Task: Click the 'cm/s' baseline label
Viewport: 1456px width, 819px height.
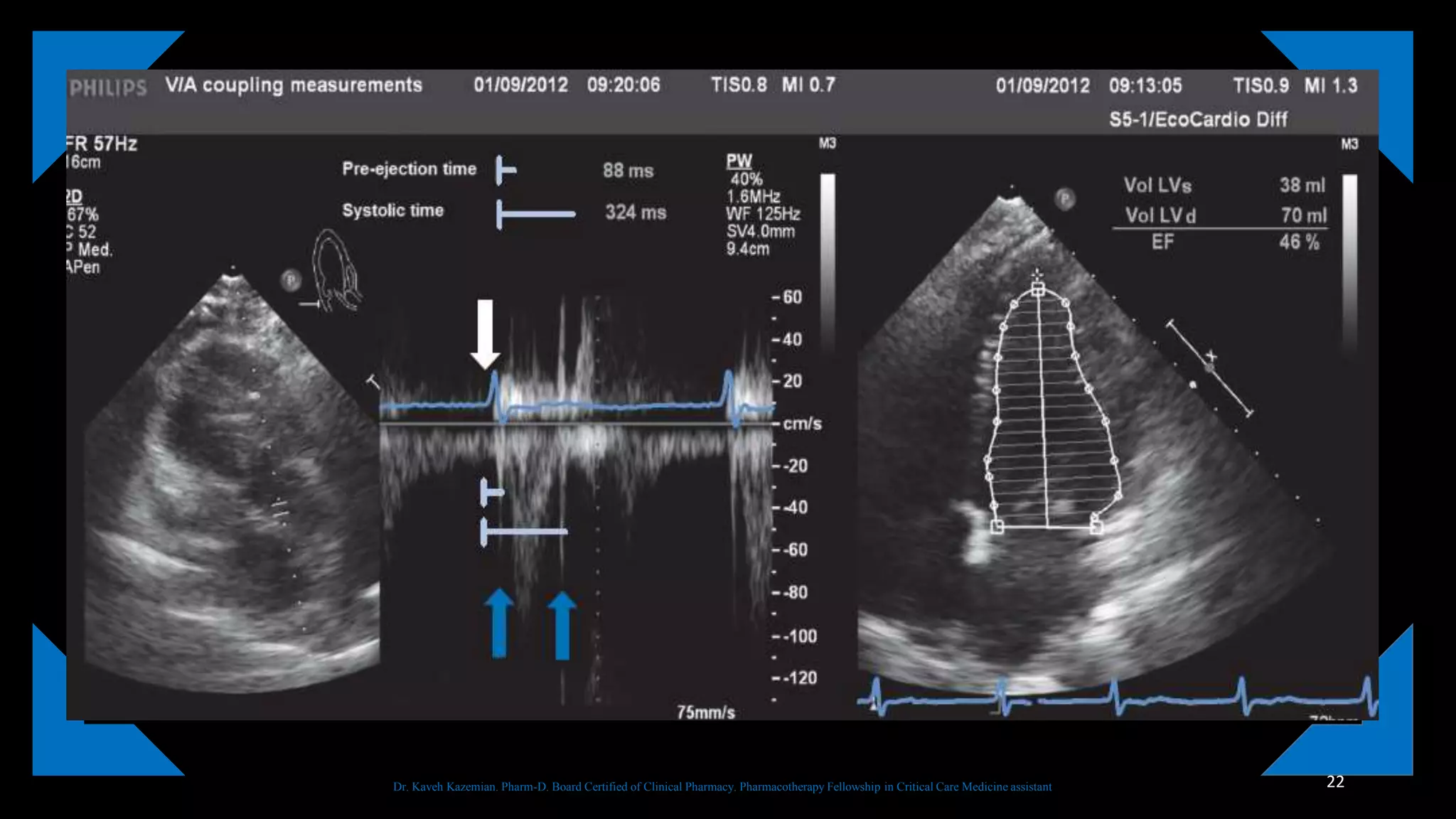Action: click(802, 424)
